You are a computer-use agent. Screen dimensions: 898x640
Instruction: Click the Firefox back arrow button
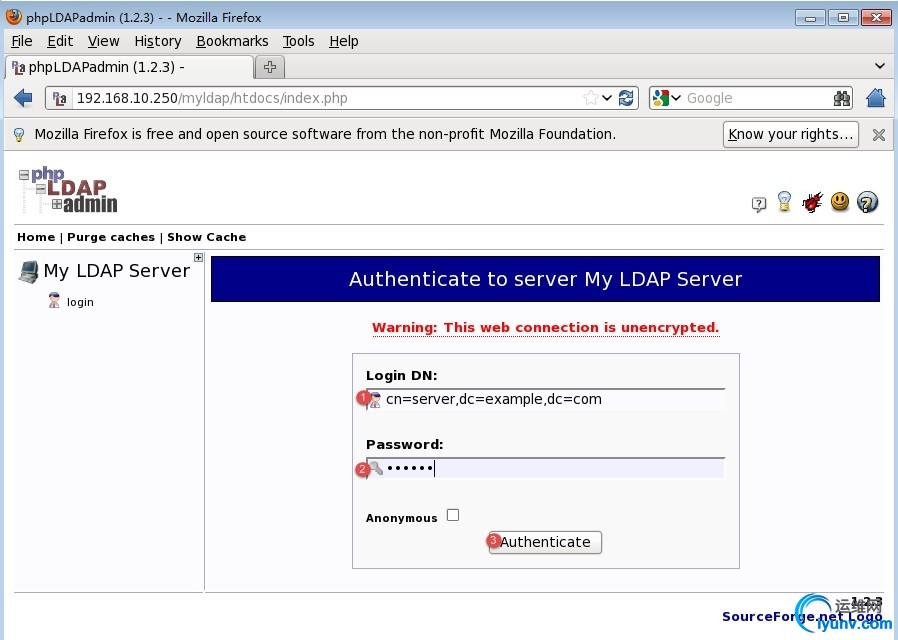pos(23,98)
